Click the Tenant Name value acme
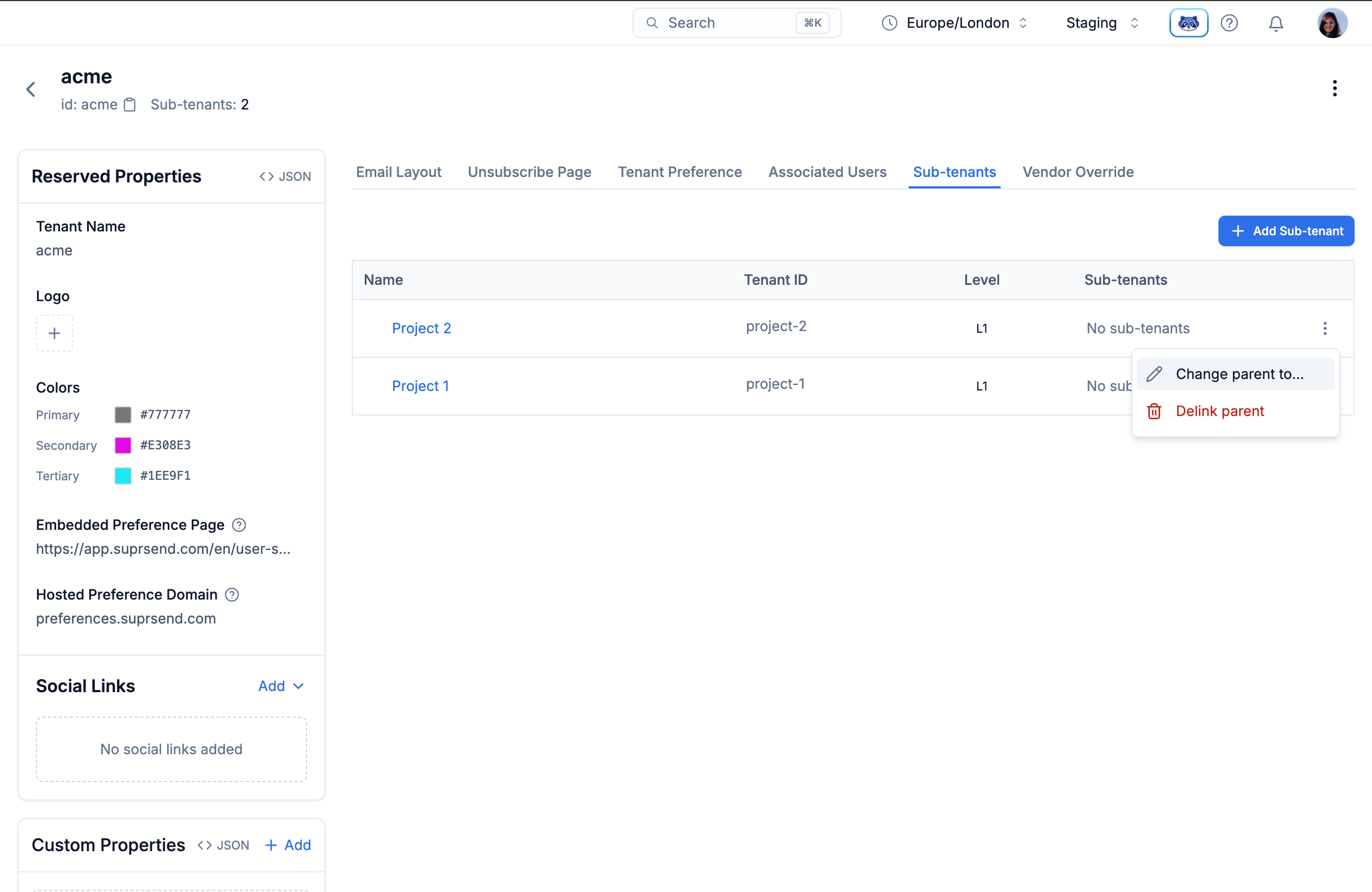1372x892 pixels. point(54,251)
